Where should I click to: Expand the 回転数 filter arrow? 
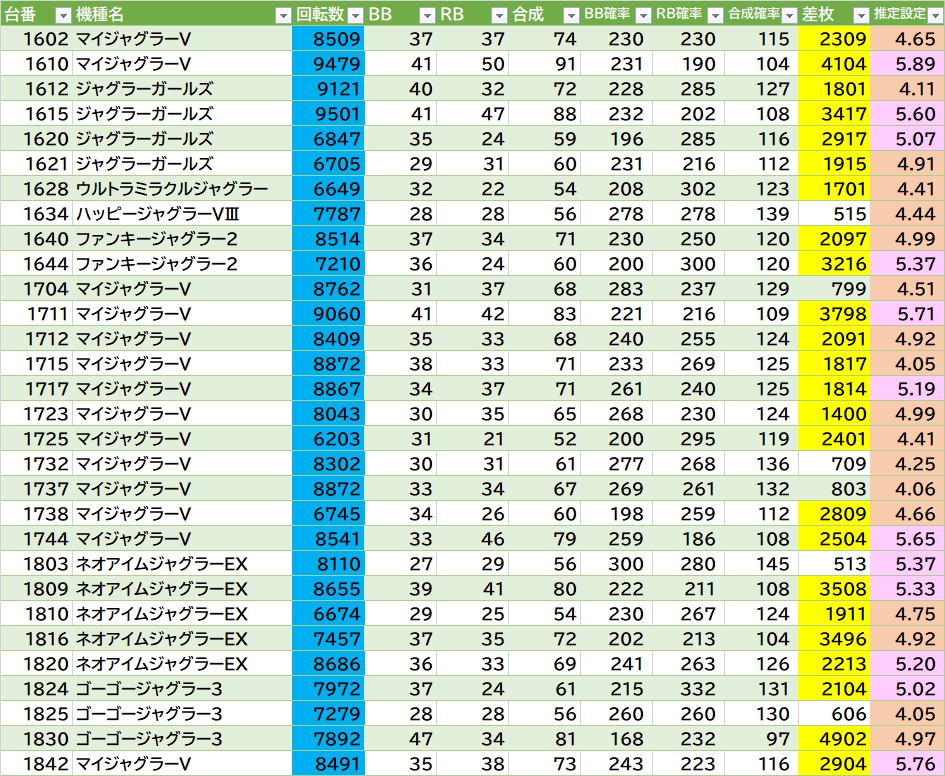click(355, 15)
